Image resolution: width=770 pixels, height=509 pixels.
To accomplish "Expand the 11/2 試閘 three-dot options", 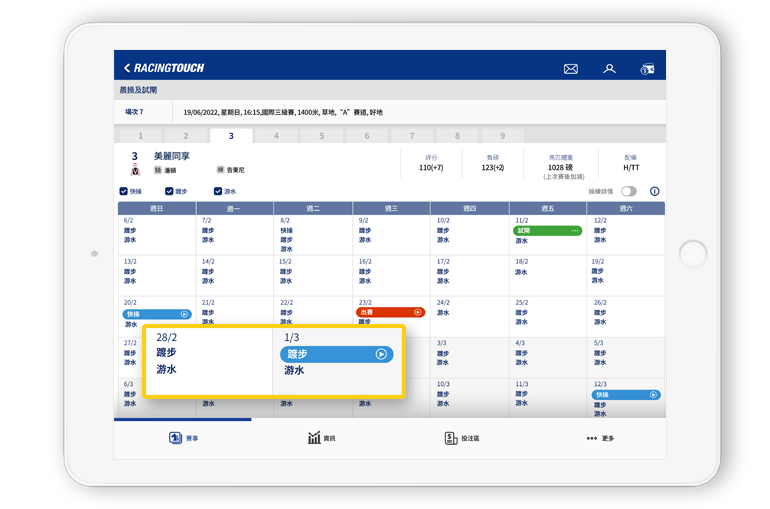I will click(x=575, y=231).
